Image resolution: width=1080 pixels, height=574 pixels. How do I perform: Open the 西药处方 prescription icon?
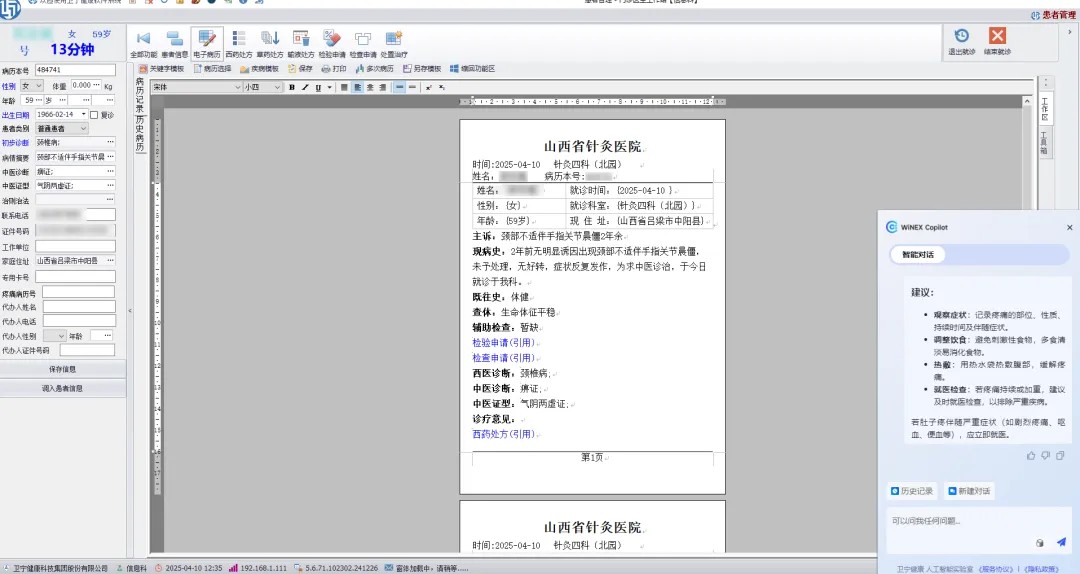pyautogui.click(x=239, y=44)
